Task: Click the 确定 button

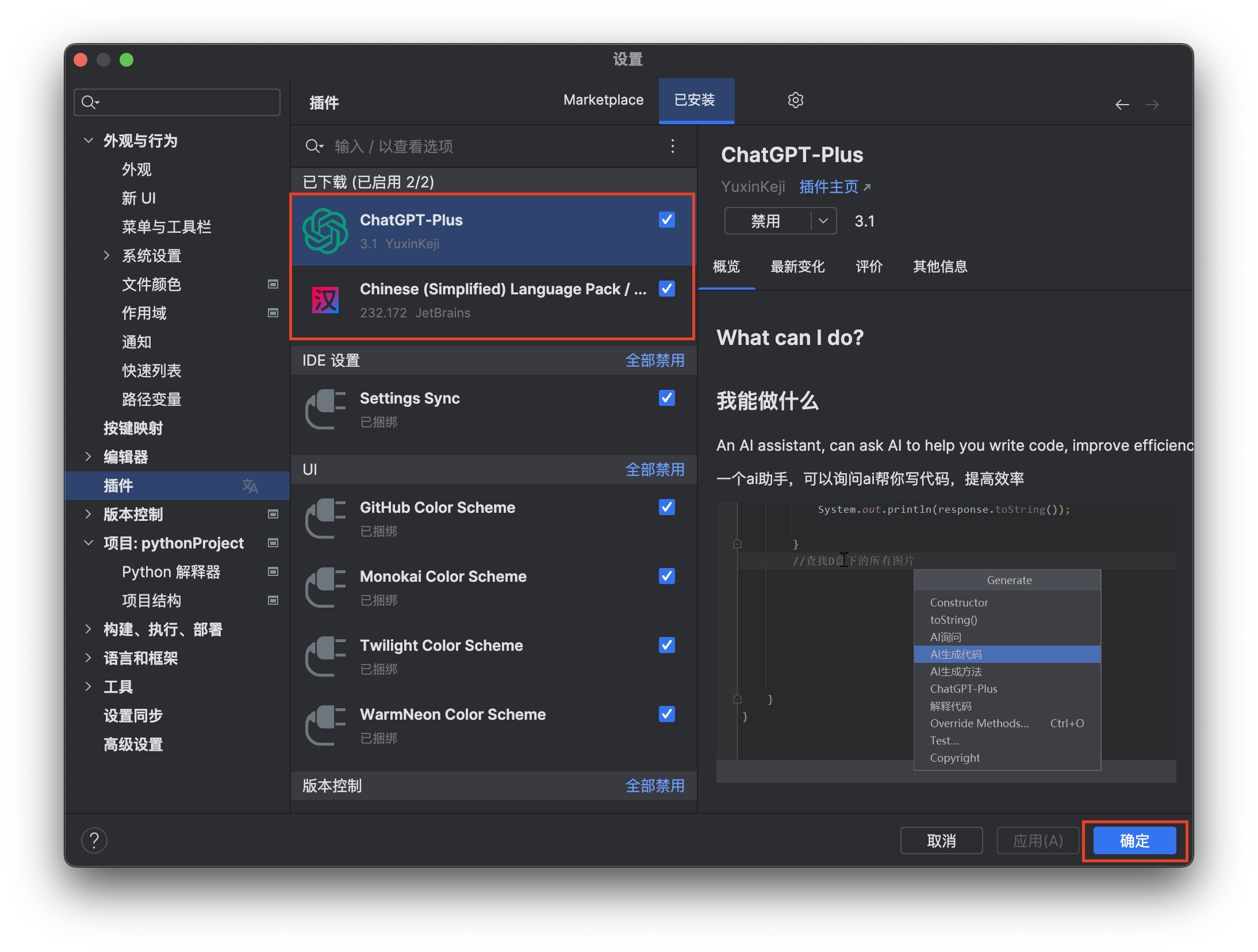Action: tap(1134, 840)
